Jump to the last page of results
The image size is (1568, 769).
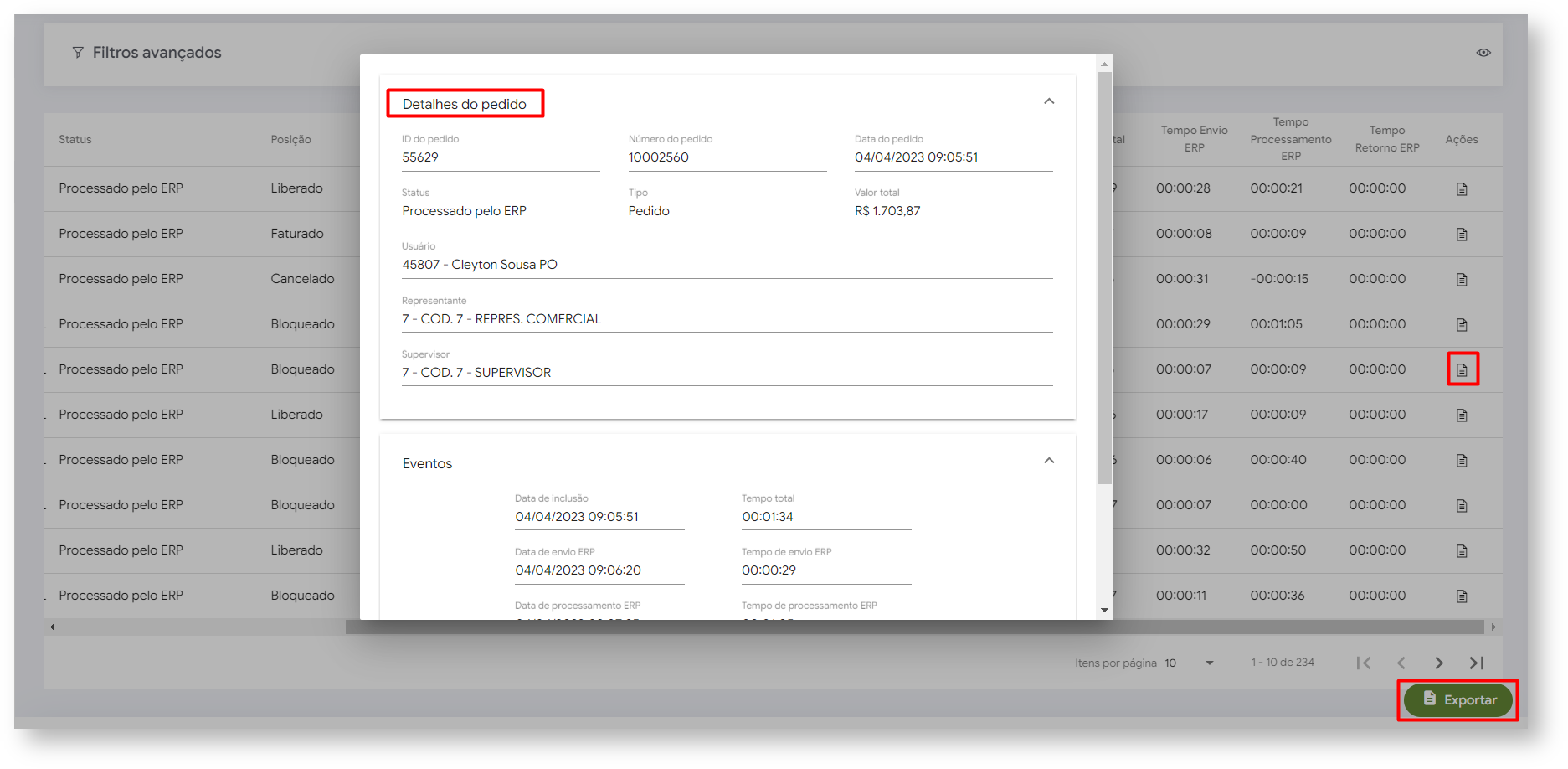coord(1477,663)
